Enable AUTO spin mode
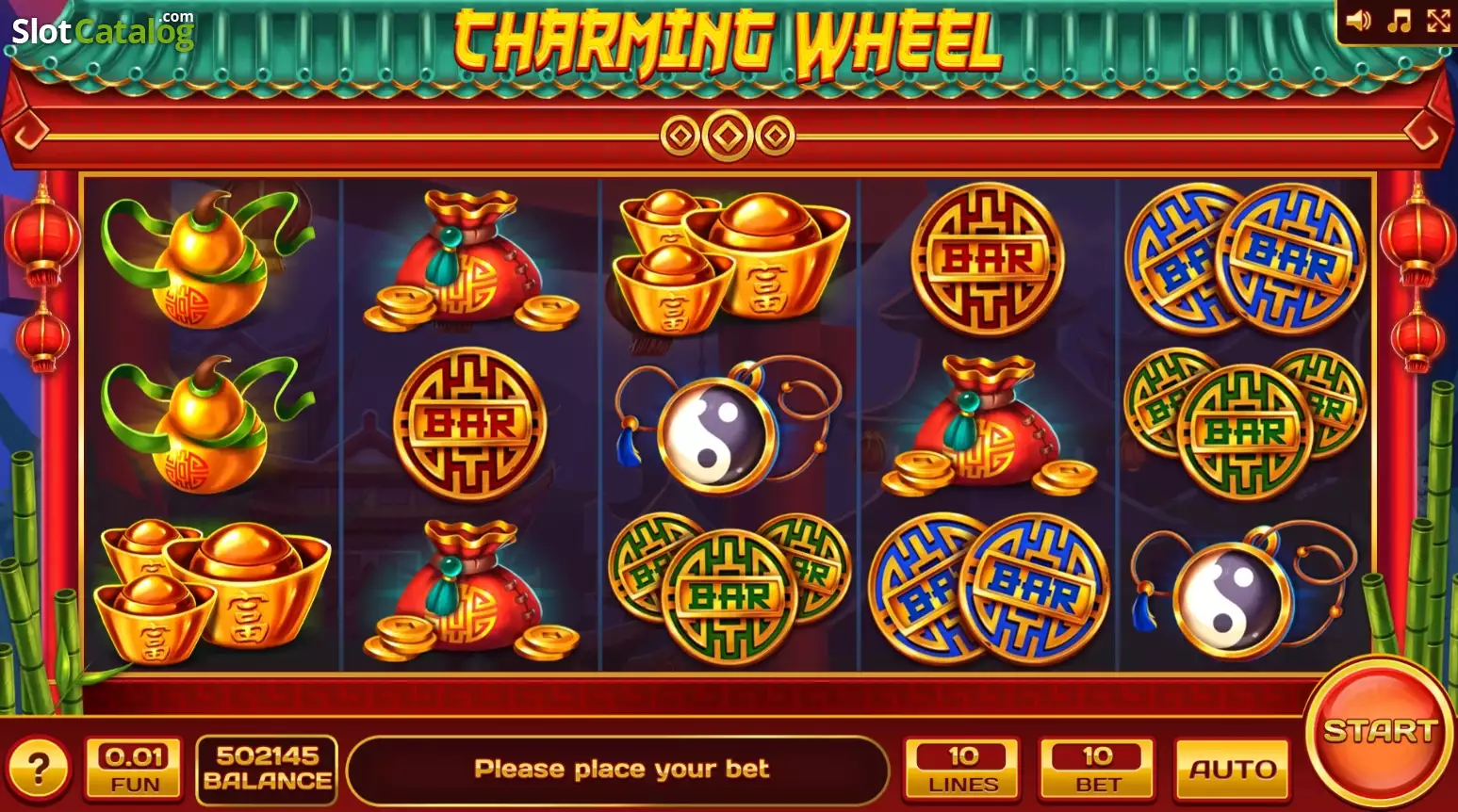Screen dimensions: 1458x812 point(1233,770)
